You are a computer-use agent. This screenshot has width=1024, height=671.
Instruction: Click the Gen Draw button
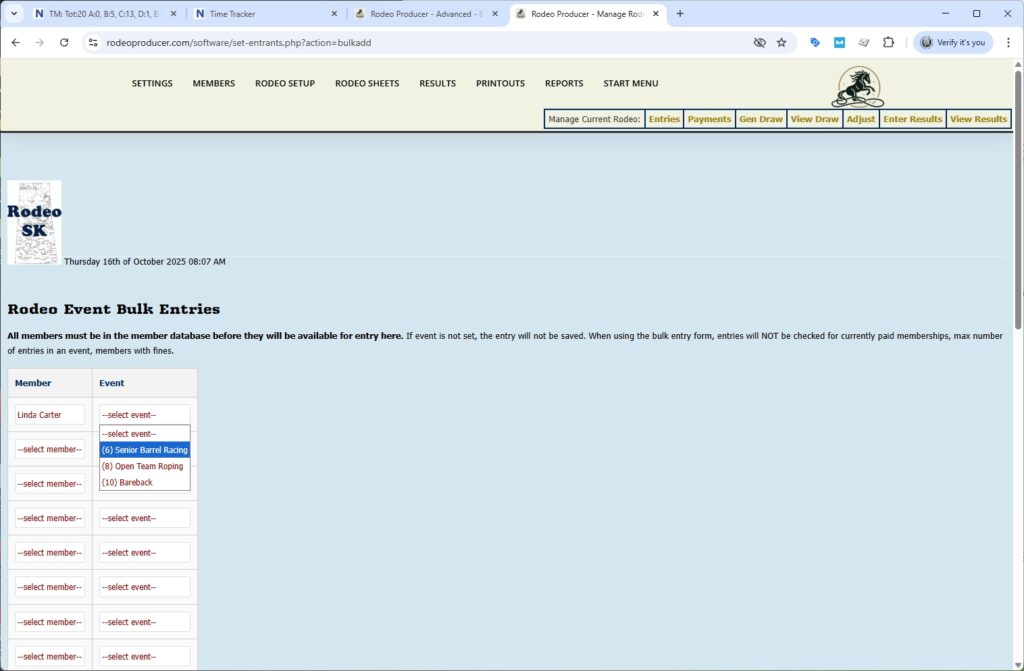[x=760, y=118]
